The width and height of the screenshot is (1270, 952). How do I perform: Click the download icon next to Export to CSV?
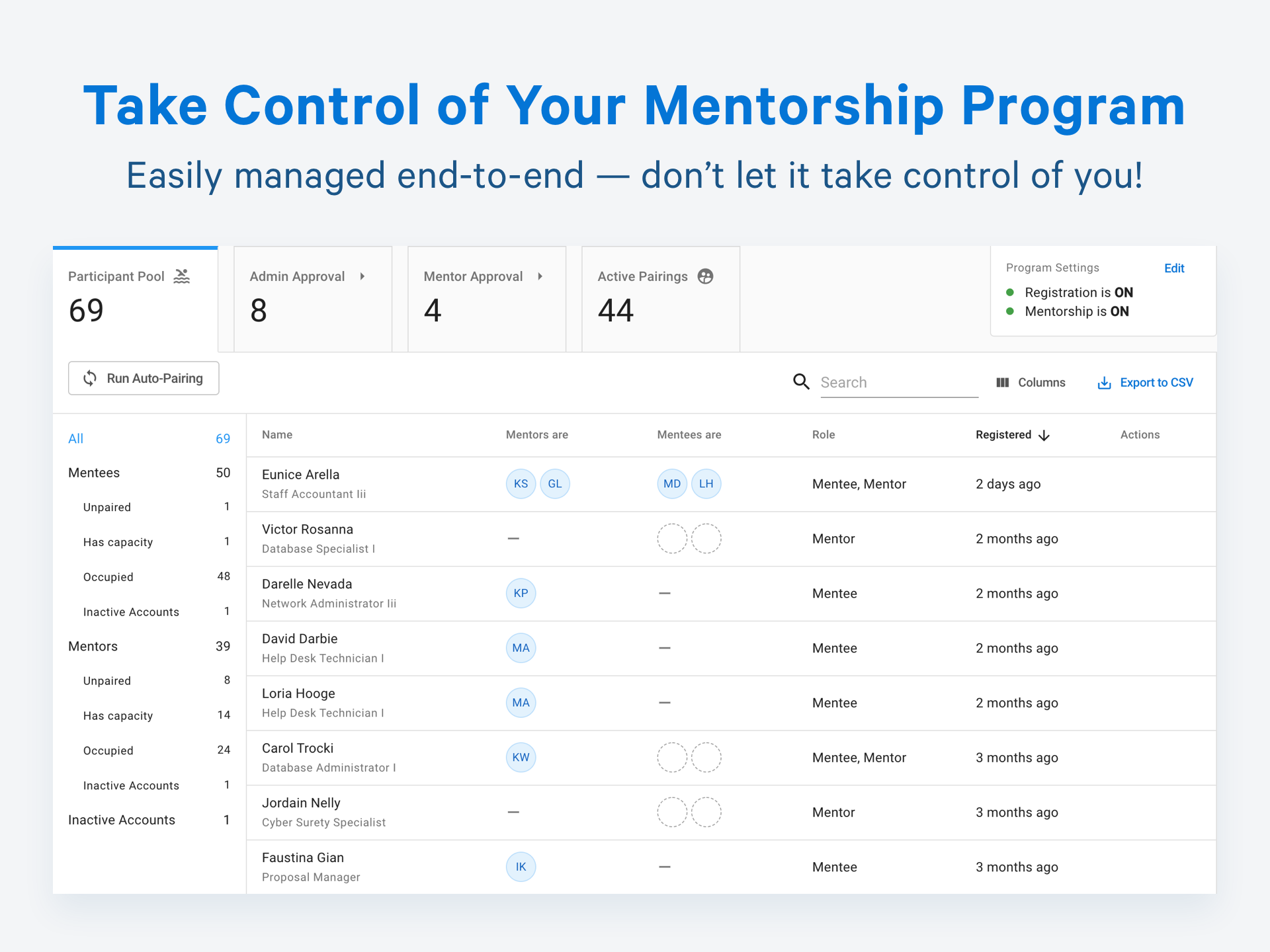[1103, 382]
